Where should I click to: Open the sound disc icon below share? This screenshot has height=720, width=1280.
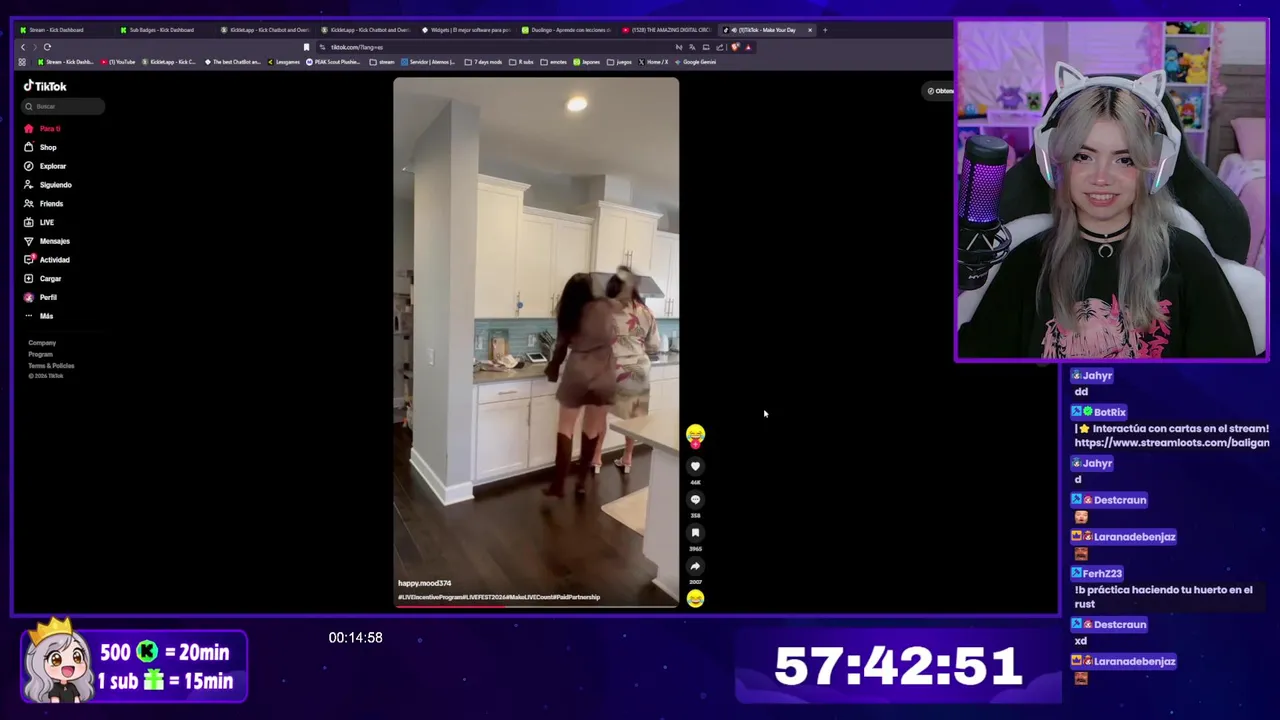[x=695, y=598]
